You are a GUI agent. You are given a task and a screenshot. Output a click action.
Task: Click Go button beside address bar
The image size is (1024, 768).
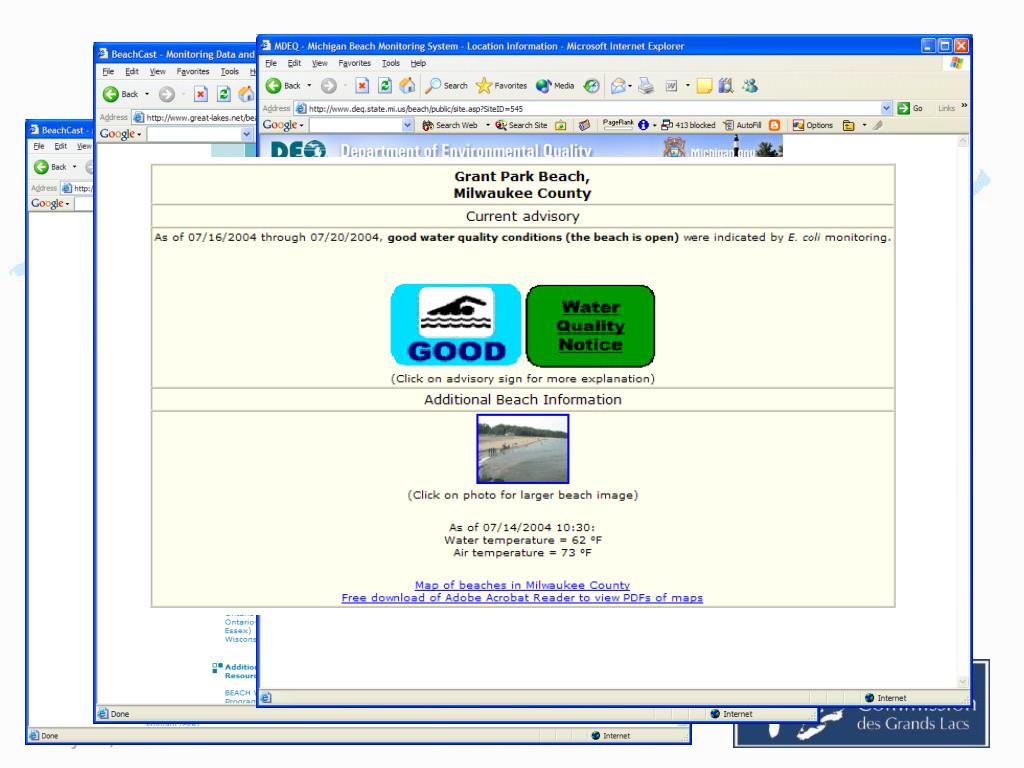click(910, 108)
